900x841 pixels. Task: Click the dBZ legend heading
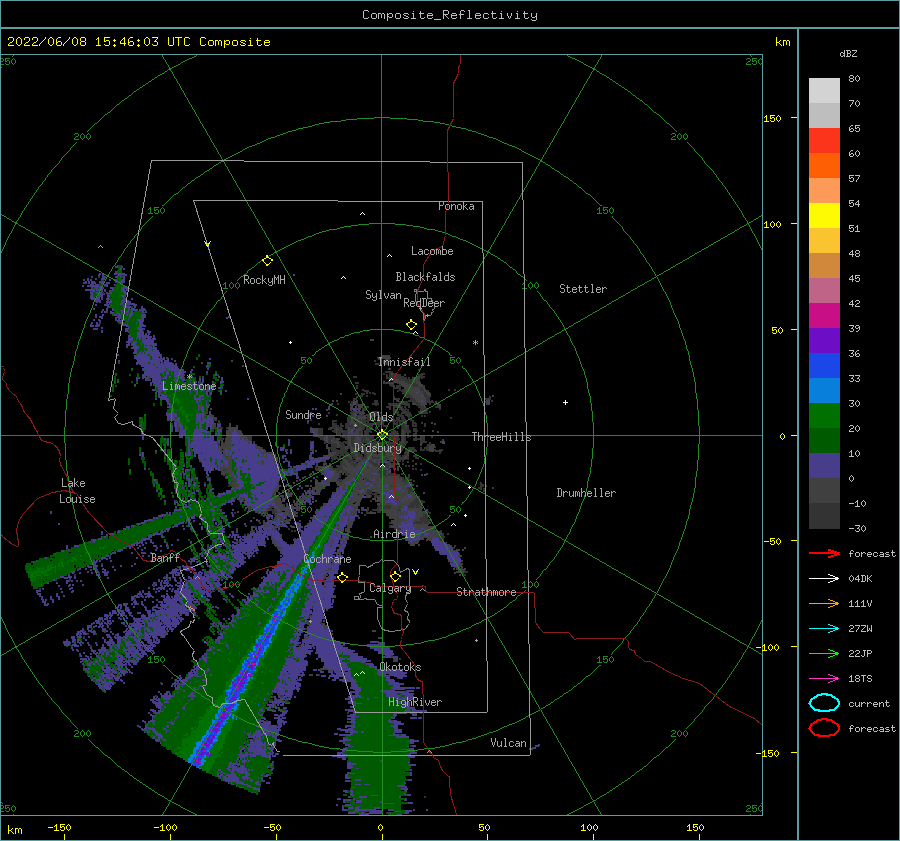tap(848, 53)
